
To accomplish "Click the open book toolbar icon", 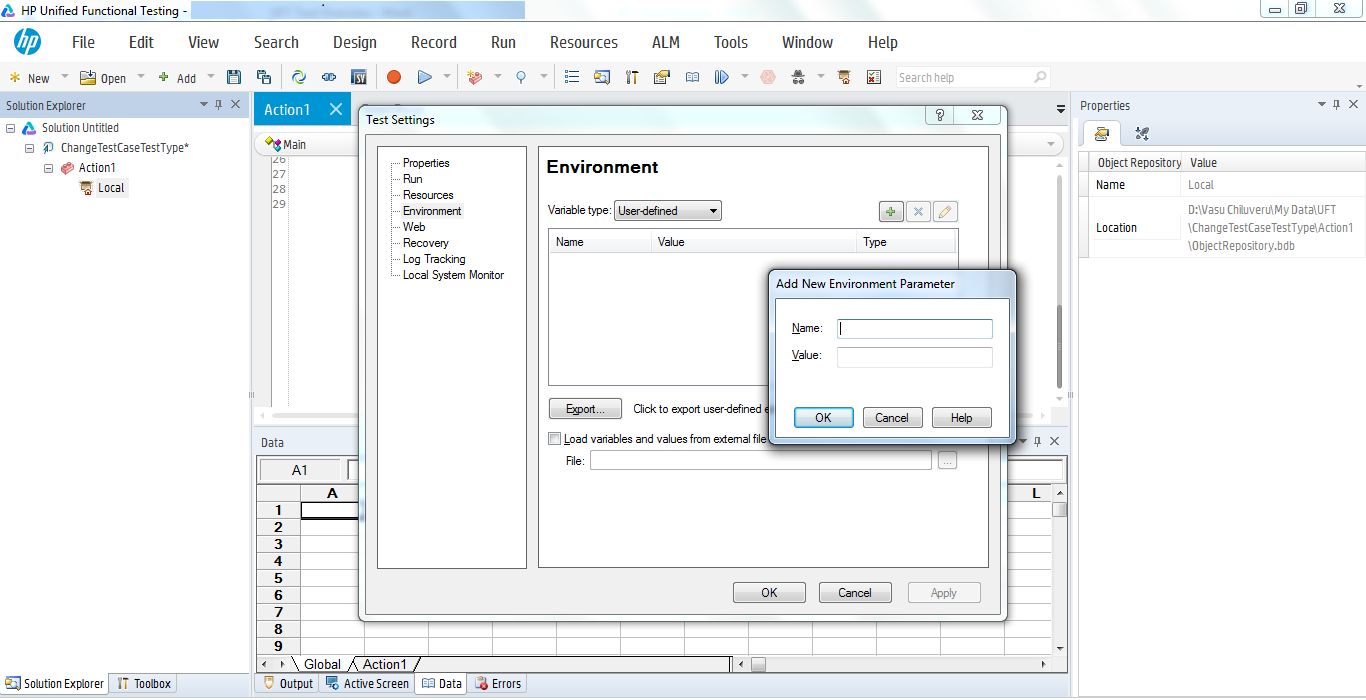I will 692,77.
